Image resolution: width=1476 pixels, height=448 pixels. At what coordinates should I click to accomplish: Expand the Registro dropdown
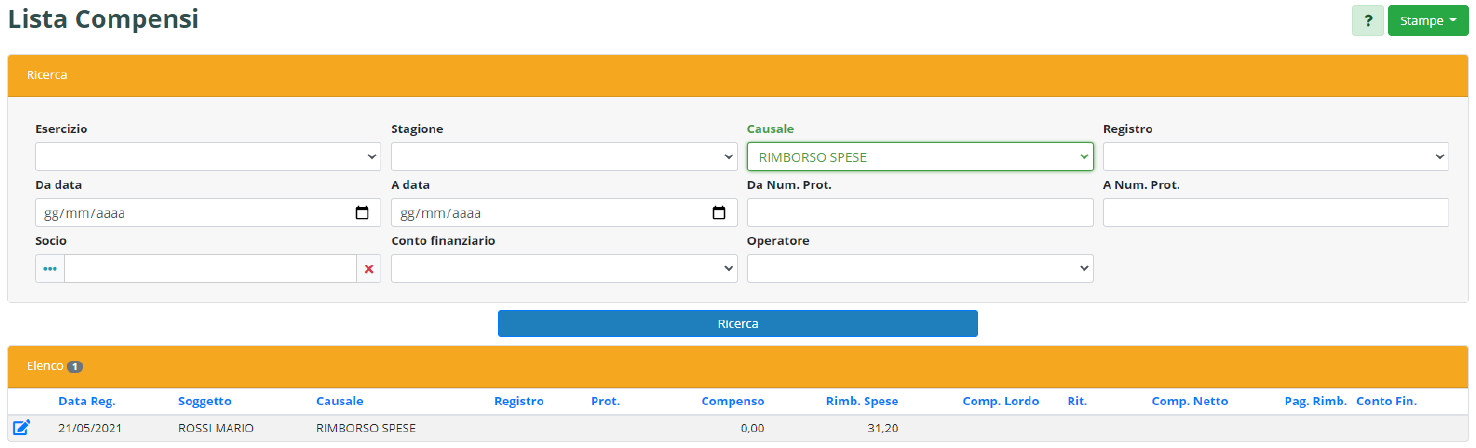click(x=1275, y=157)
